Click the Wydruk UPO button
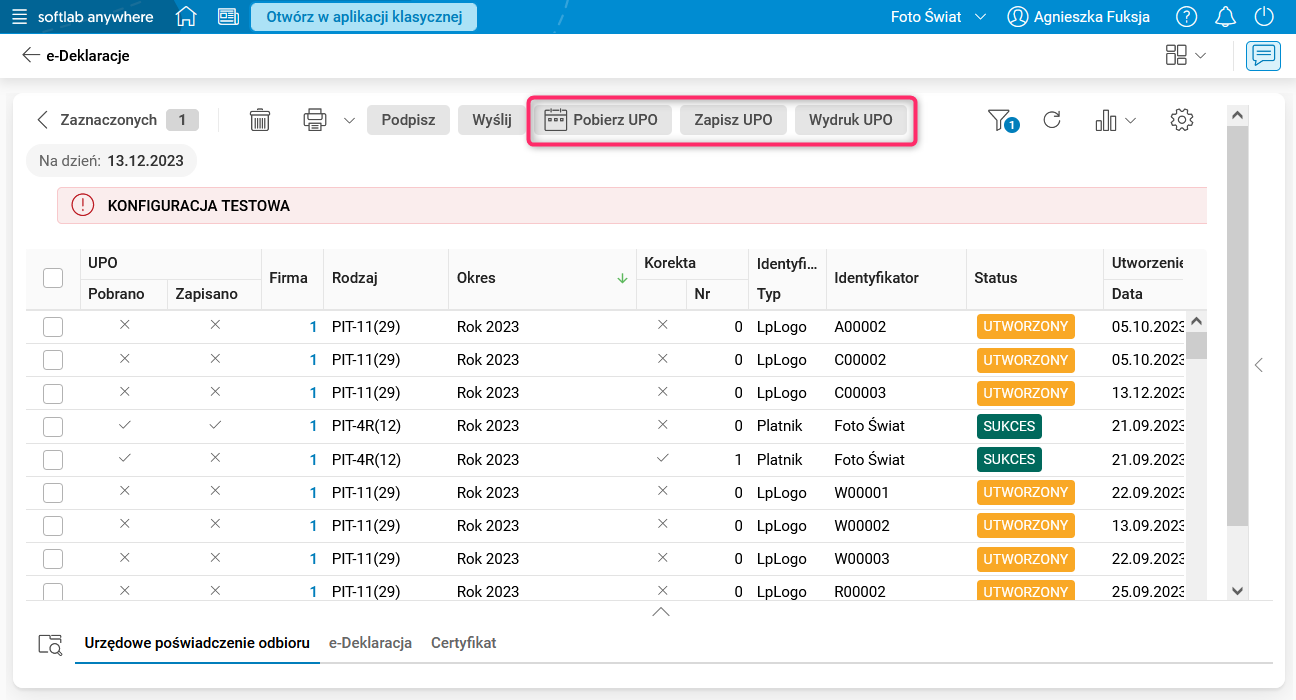Image resolution: width=1296 pixels, height=700 pixels. [851, 120]
